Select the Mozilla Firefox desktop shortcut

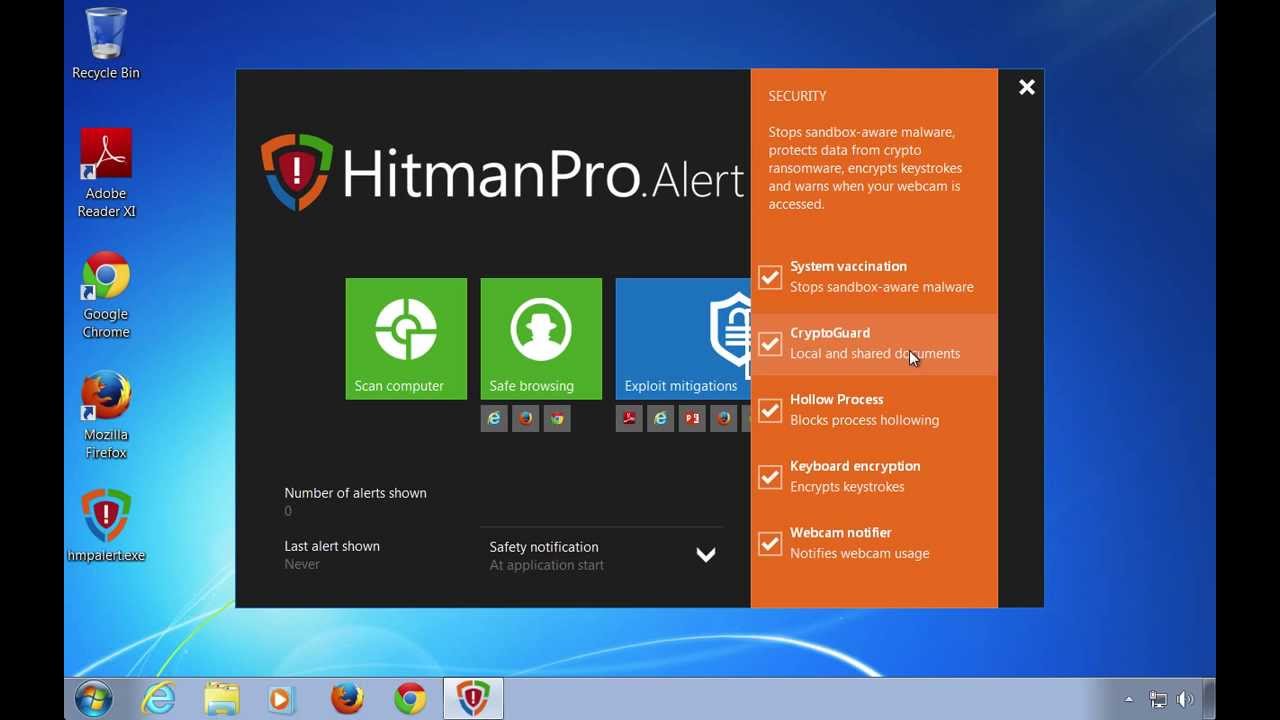pos(106,416)
